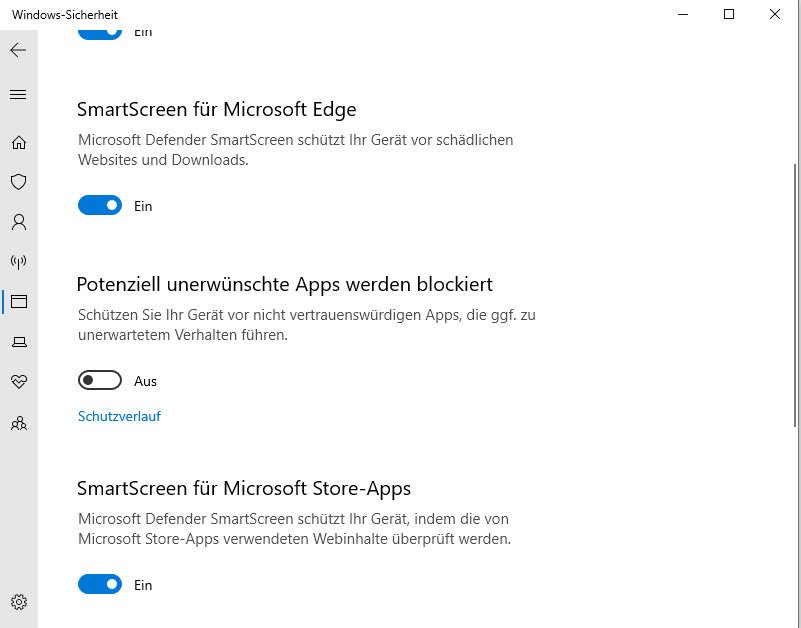Open settings gear in the sidebar
801x628 pixels.
coord(18,602)
